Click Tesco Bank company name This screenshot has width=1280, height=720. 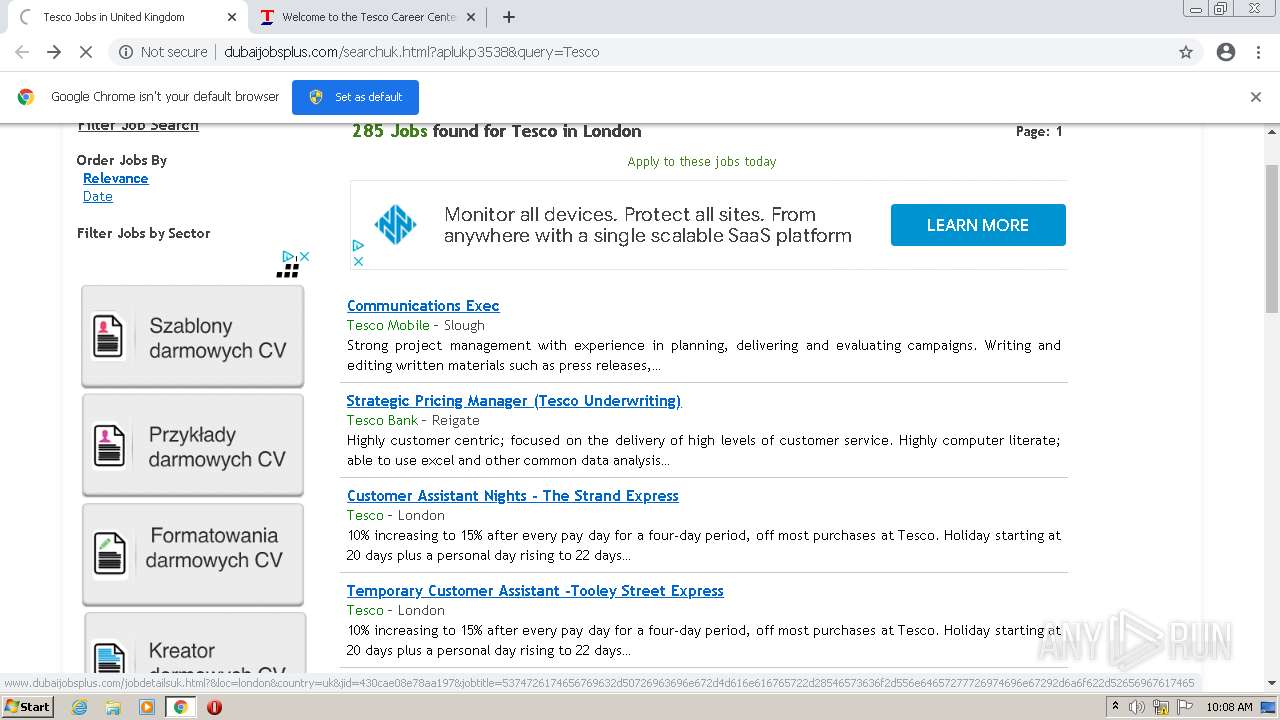tap(382, 420)
